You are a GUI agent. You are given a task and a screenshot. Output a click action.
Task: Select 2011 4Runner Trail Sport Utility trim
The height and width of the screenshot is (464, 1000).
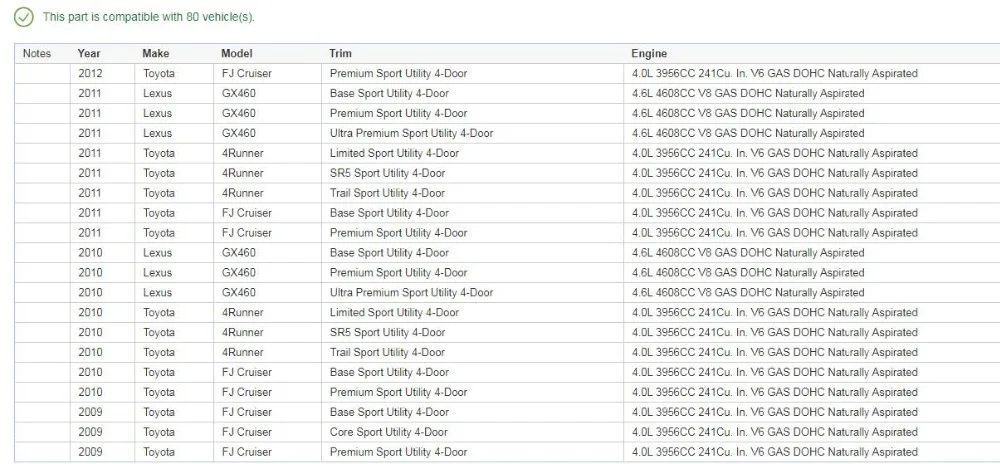pos(387,192)
